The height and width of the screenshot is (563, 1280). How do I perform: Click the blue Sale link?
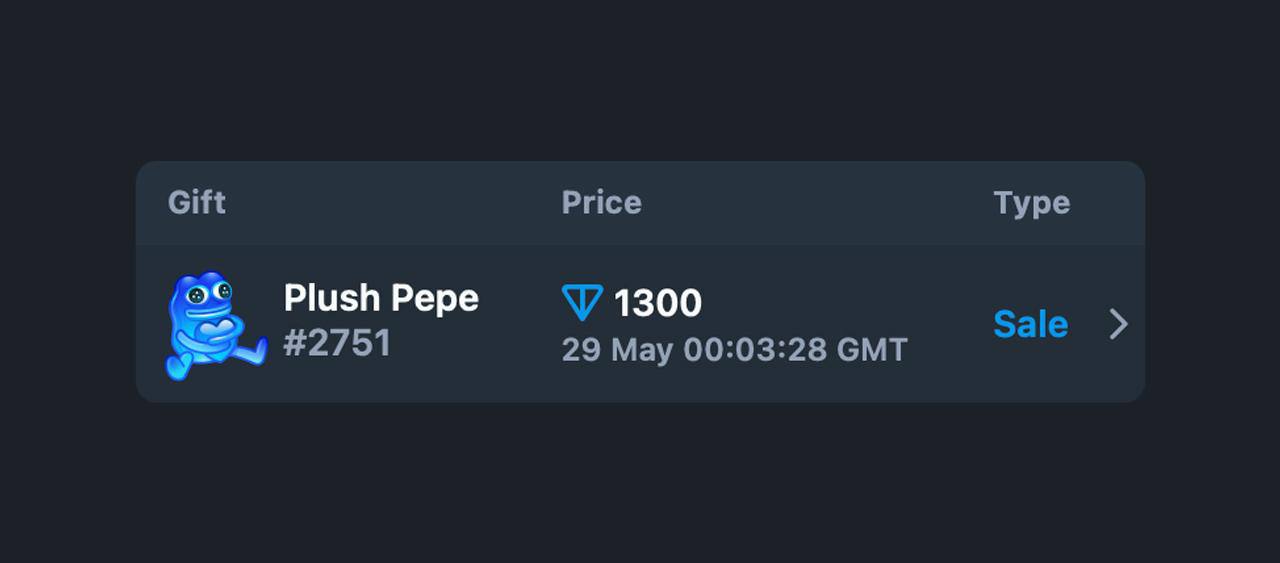coord(1030,324)
